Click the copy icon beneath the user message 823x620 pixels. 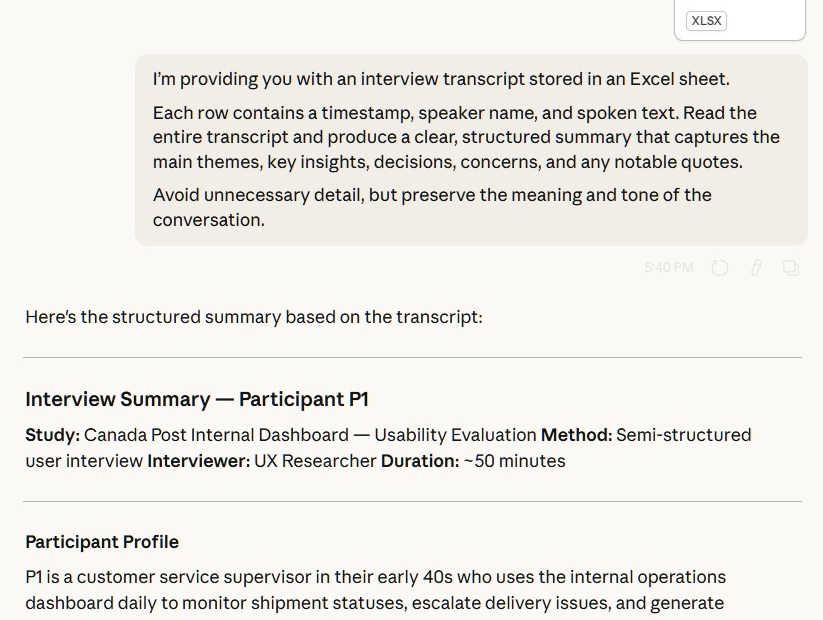coord(790,267)
